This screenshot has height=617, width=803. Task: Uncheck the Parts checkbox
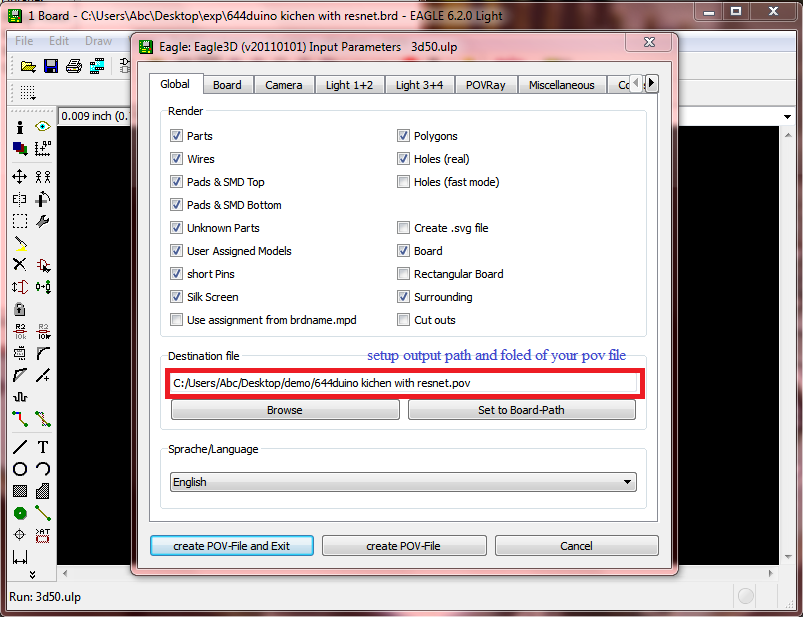coord(176,136)
